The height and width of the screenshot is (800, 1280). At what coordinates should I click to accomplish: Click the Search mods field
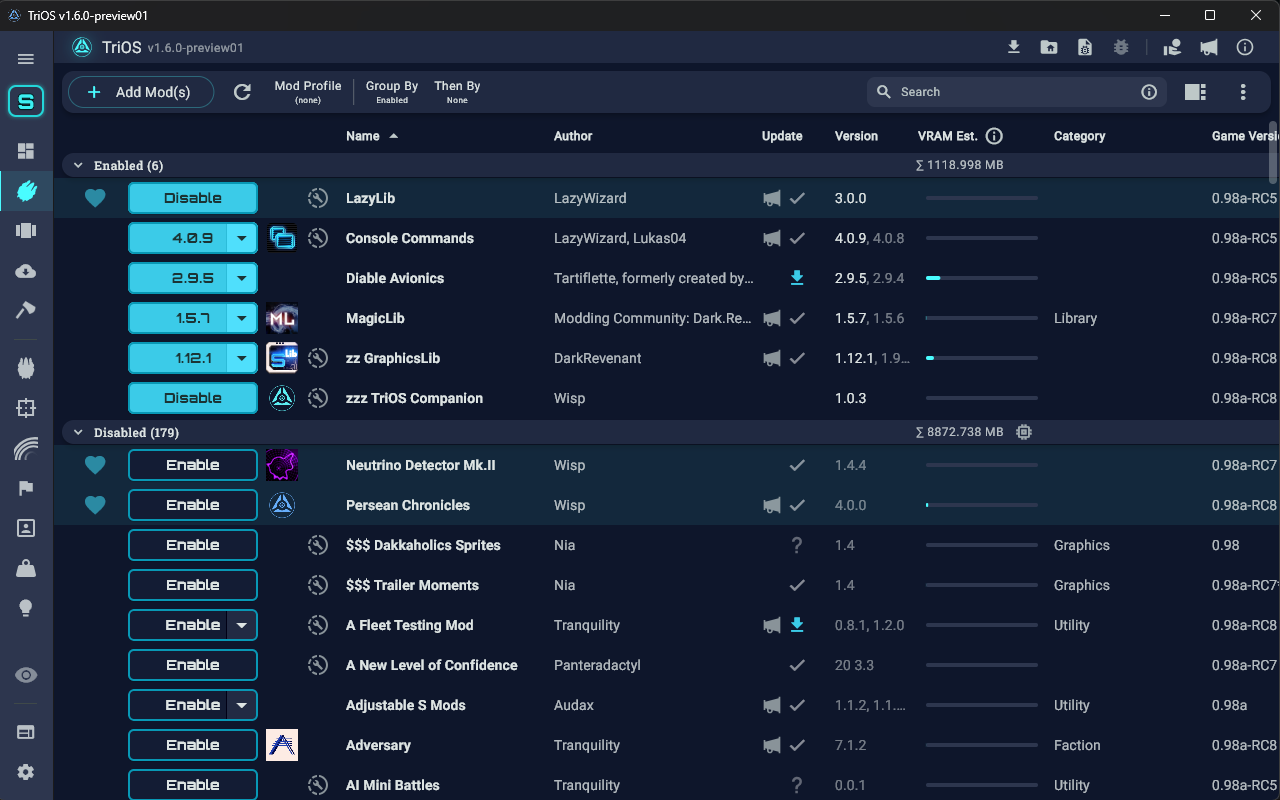tap(1015, 92)
